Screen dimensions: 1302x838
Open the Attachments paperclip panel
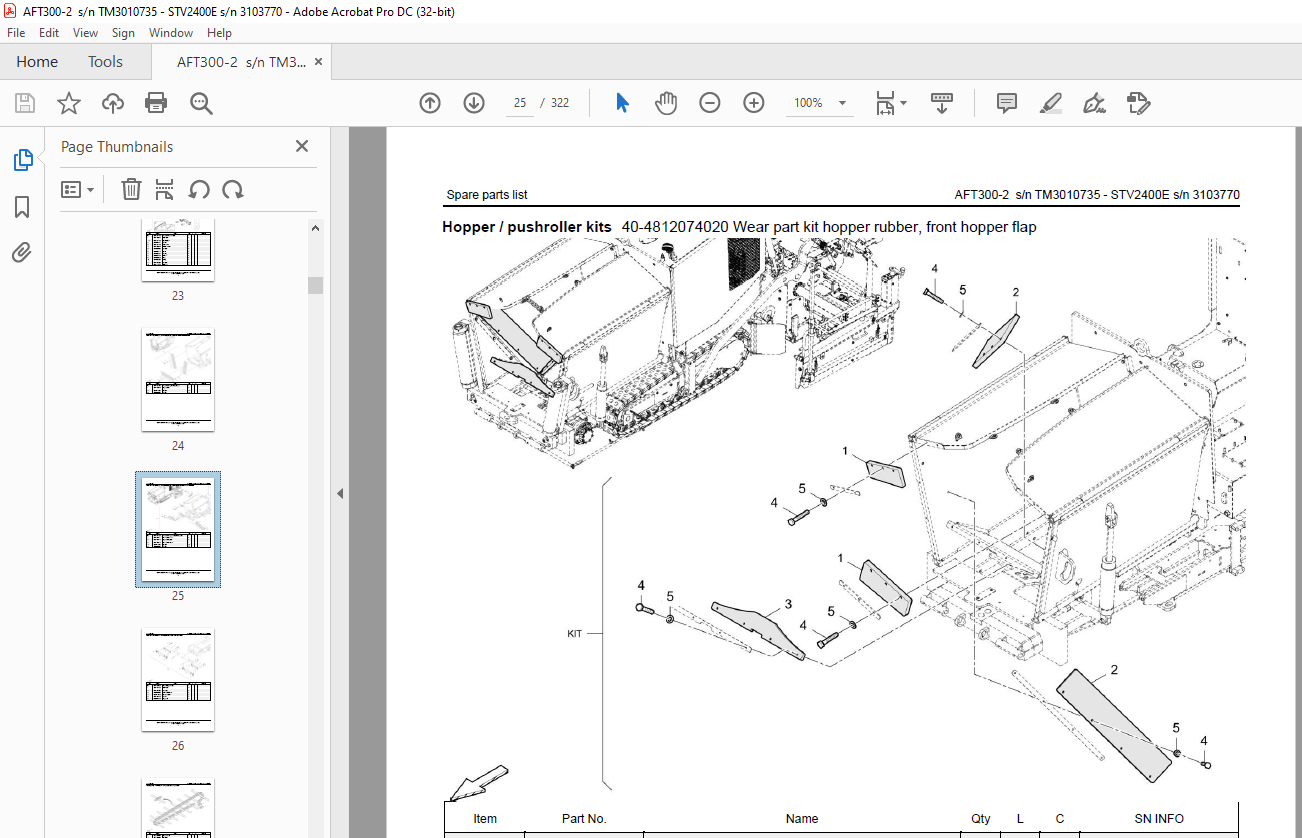point(22,252)
